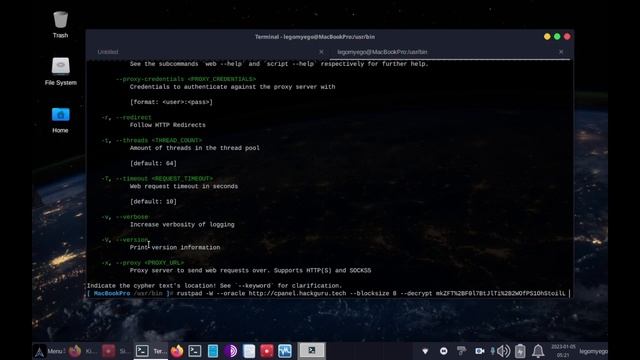Screen dimensions: 640x360
Task: Open the blue file manager launcher
Action: pyautogui.click(x=213, y=351)
